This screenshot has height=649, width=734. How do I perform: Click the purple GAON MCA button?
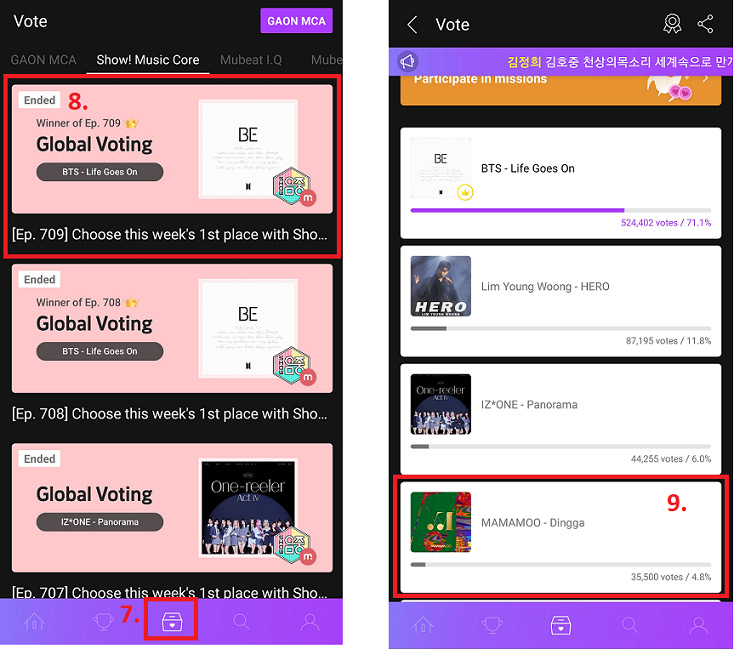(296, 21)
